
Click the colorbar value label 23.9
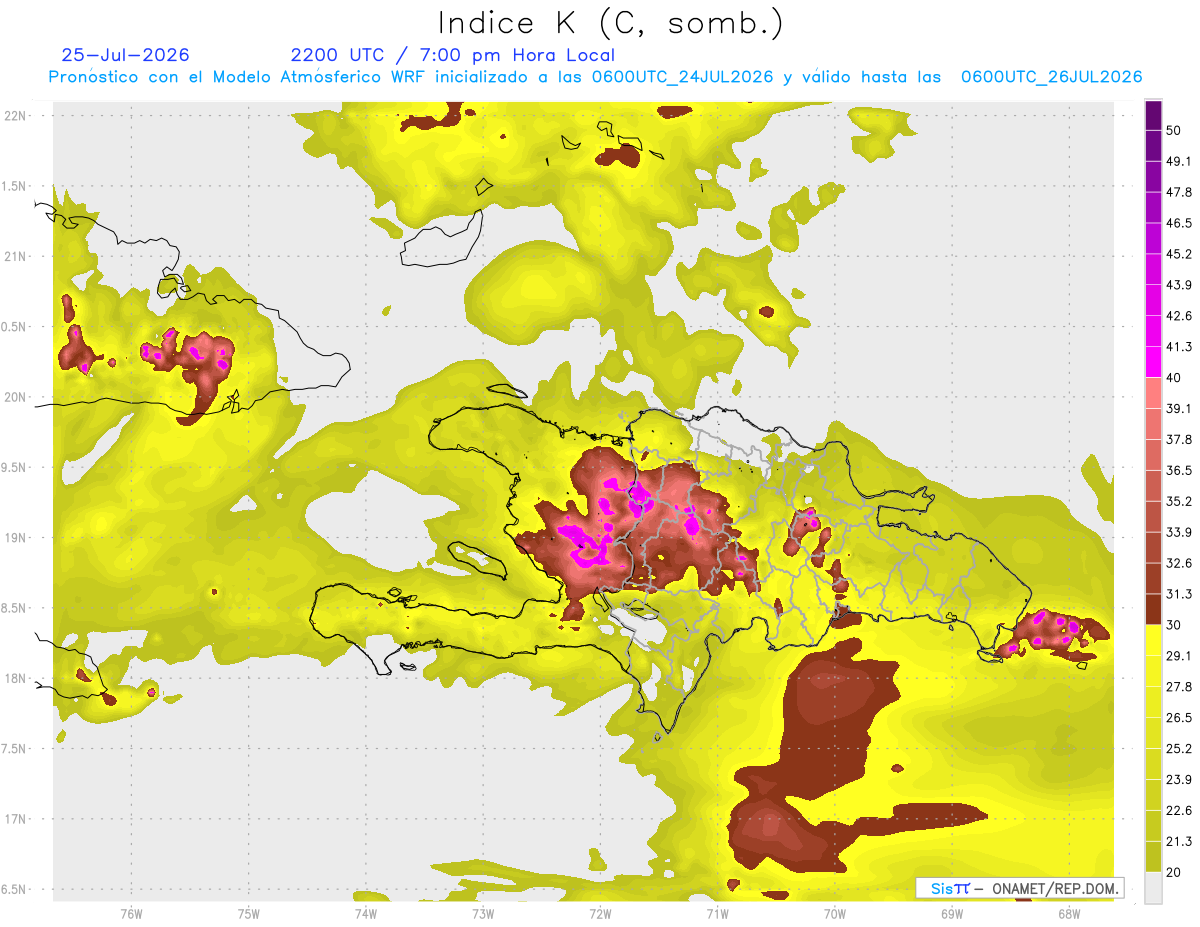pos(1179,780)
